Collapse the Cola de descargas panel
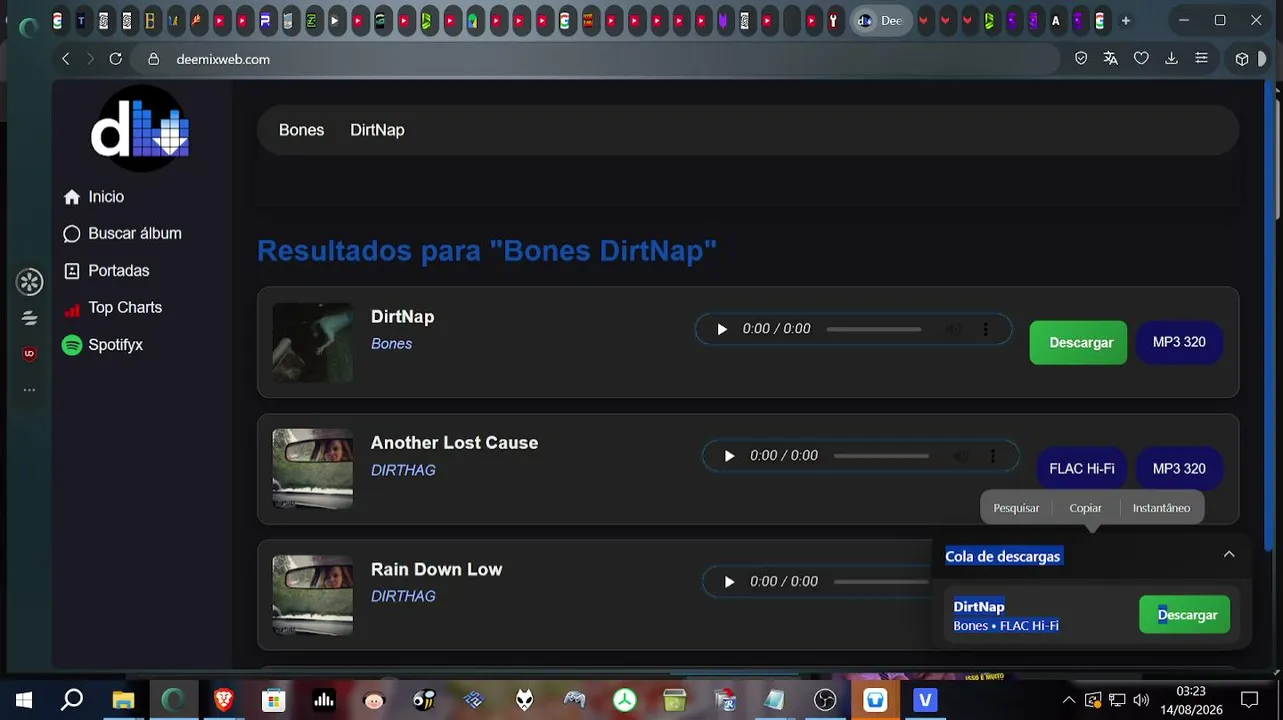The height and width of the screenshot is (720, 1283). [1229, 555]
